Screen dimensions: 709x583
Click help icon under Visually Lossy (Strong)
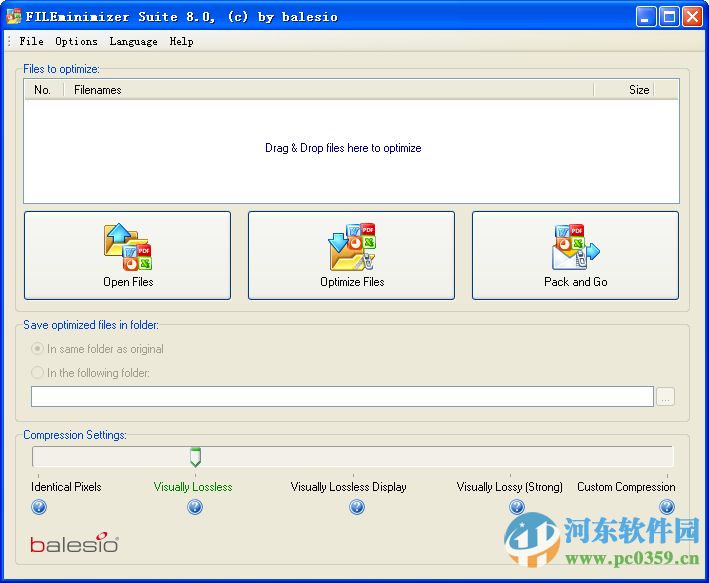click(517, 507)
